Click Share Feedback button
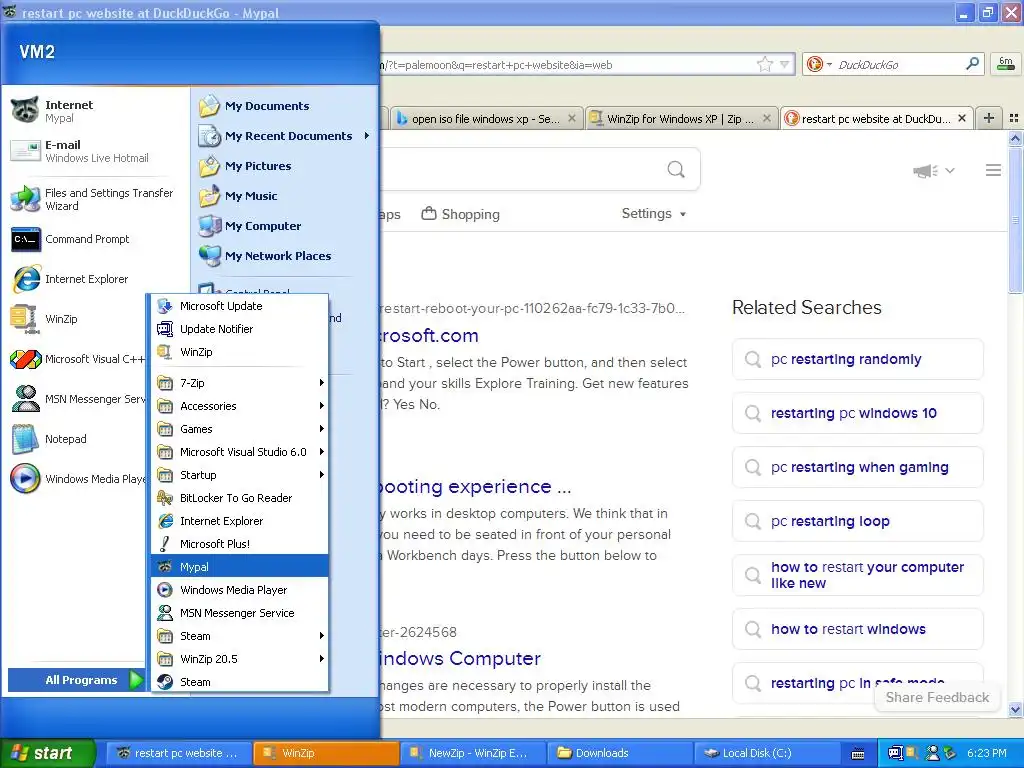1024x768 pixels. pos(937,697)
